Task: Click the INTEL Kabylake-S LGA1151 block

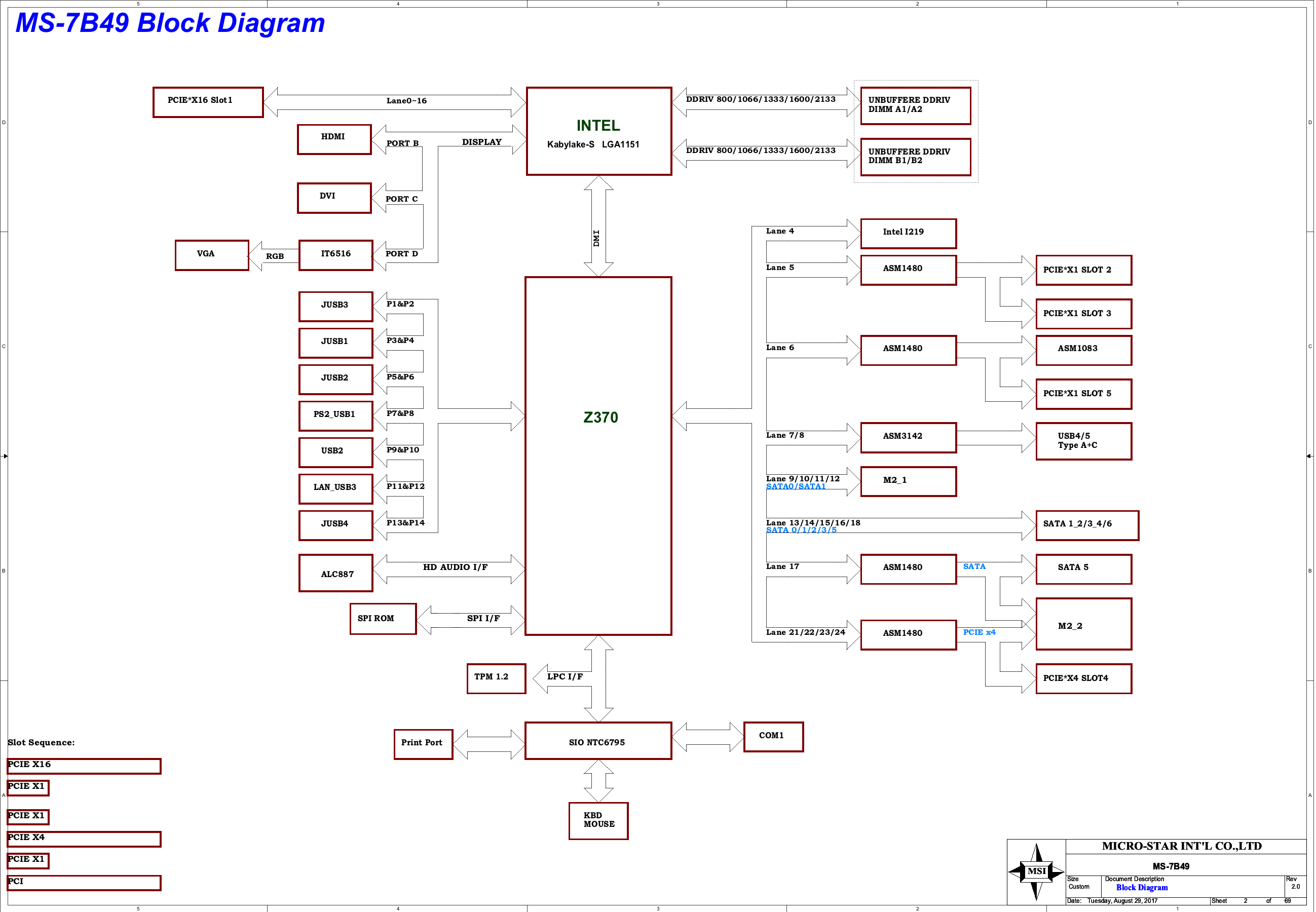Action: point(599,131)
